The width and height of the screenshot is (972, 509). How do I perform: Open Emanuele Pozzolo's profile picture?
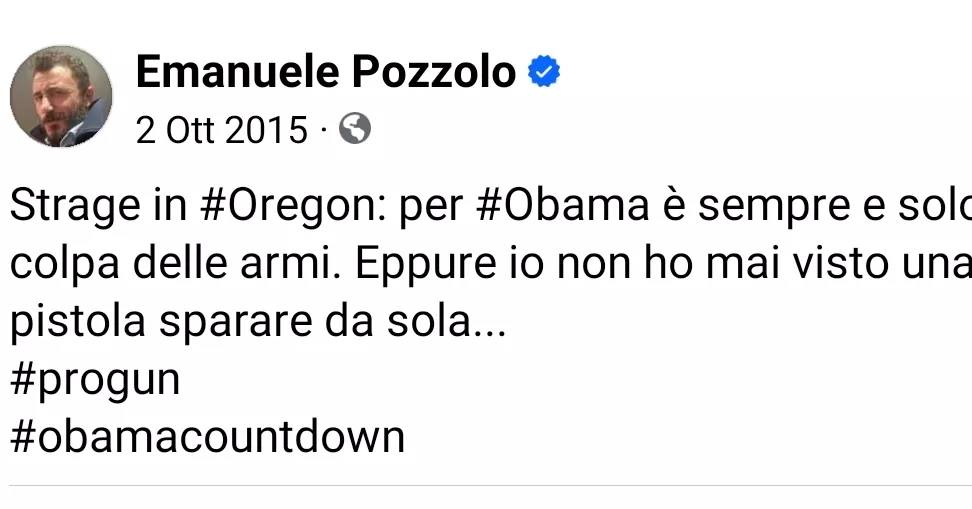click(x=61, y=96)
